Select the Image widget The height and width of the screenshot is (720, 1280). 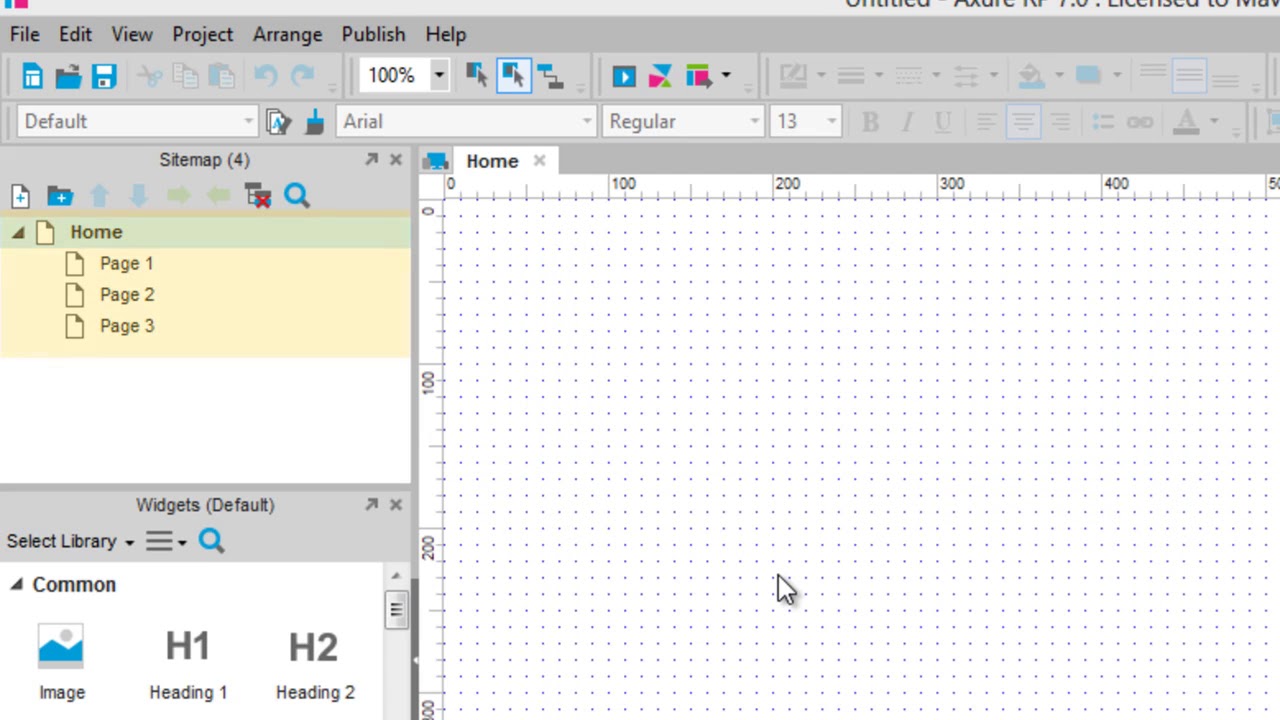coord(61,661)
